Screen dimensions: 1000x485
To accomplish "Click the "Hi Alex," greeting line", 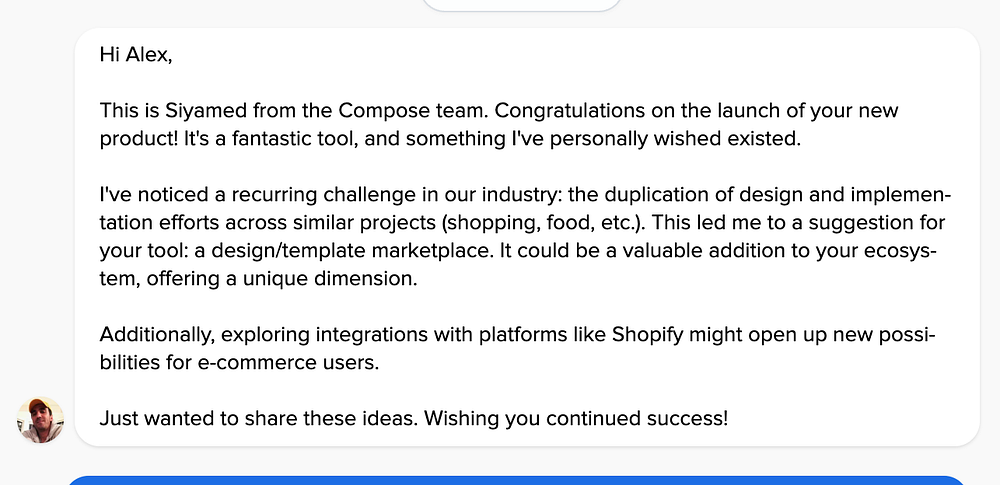I will coord(136,54).
